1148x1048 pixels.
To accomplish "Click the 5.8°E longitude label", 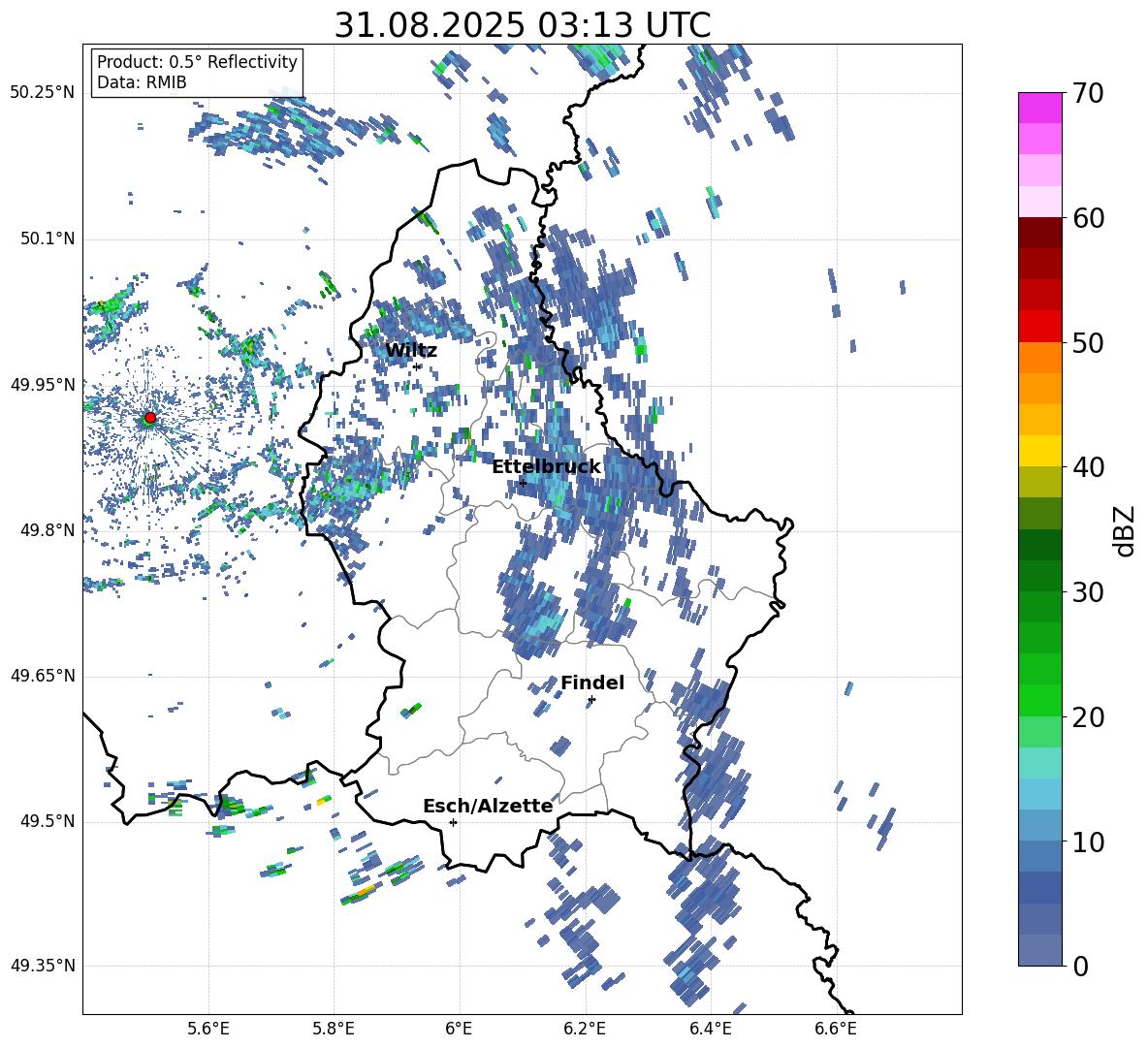I will [334, 1029].
